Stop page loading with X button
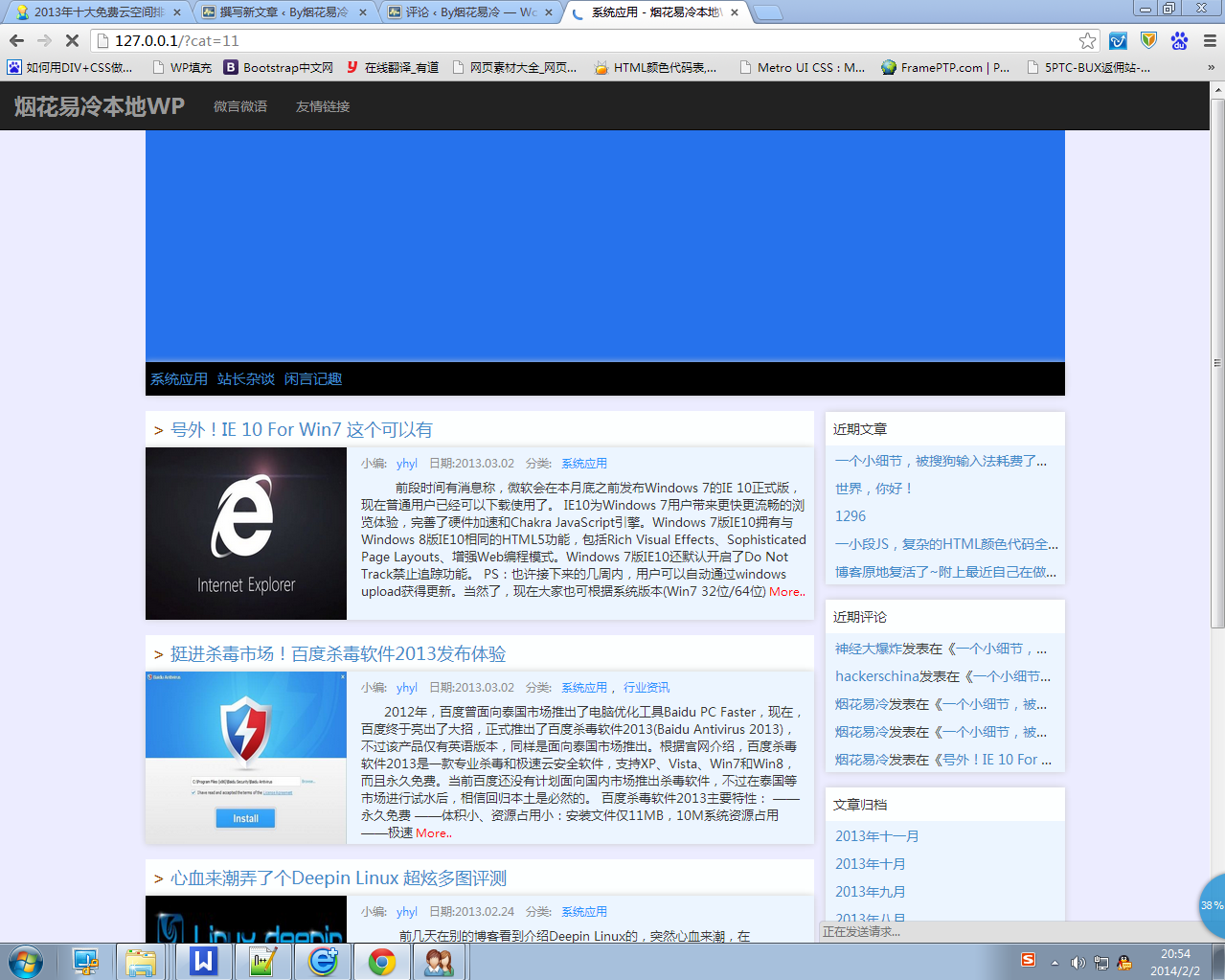 pyautogui.click(x=72, y=40)
